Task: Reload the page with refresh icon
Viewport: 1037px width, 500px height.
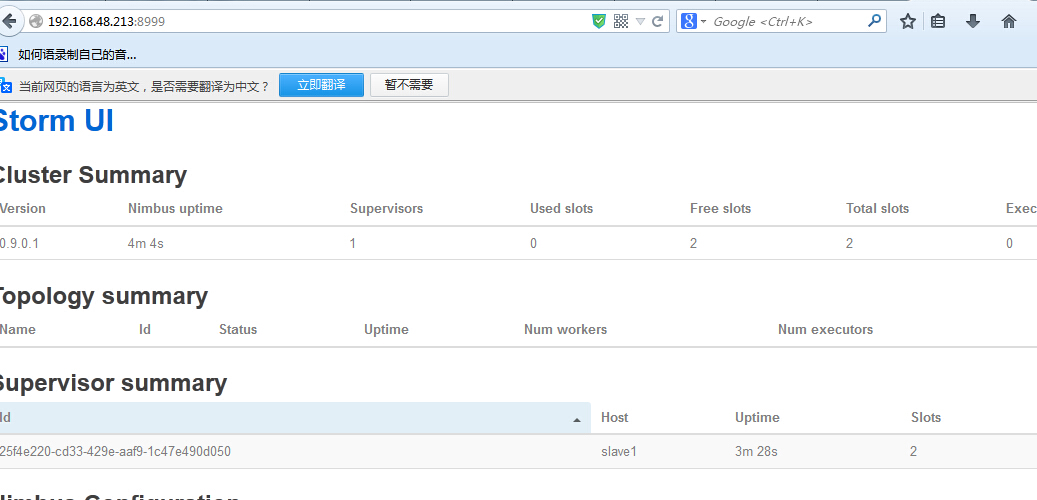Action: tap(657, 21)
